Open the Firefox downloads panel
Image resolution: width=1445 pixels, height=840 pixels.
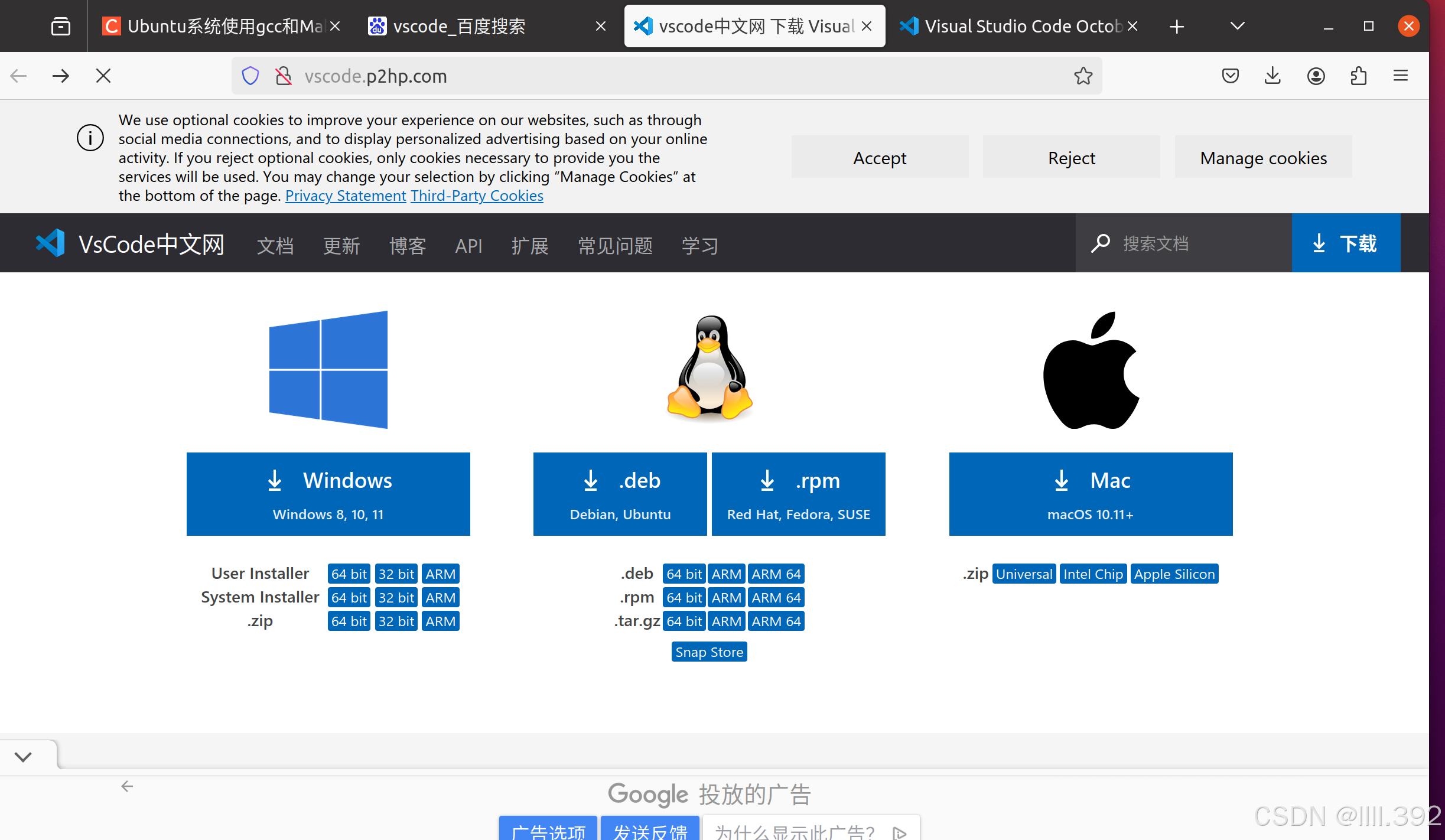pos(1272,76)
